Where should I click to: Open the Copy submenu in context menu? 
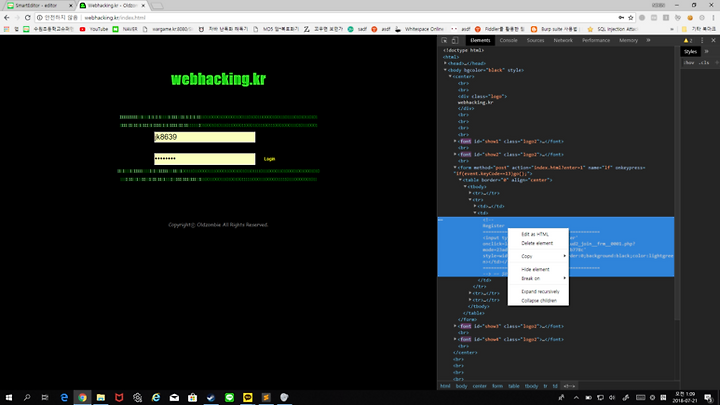538,256
